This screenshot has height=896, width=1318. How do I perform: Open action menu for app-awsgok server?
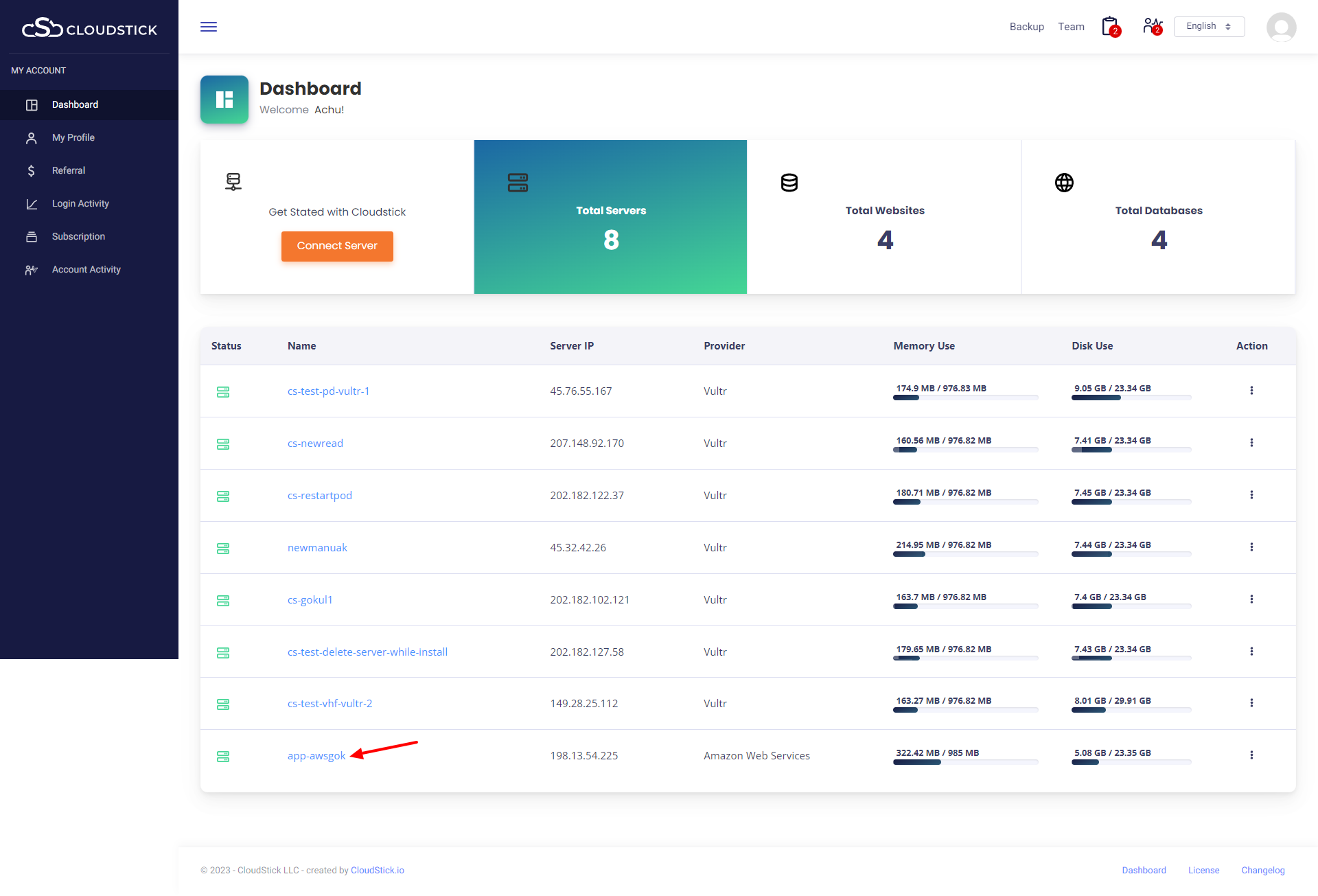[x=1251, y=755]
